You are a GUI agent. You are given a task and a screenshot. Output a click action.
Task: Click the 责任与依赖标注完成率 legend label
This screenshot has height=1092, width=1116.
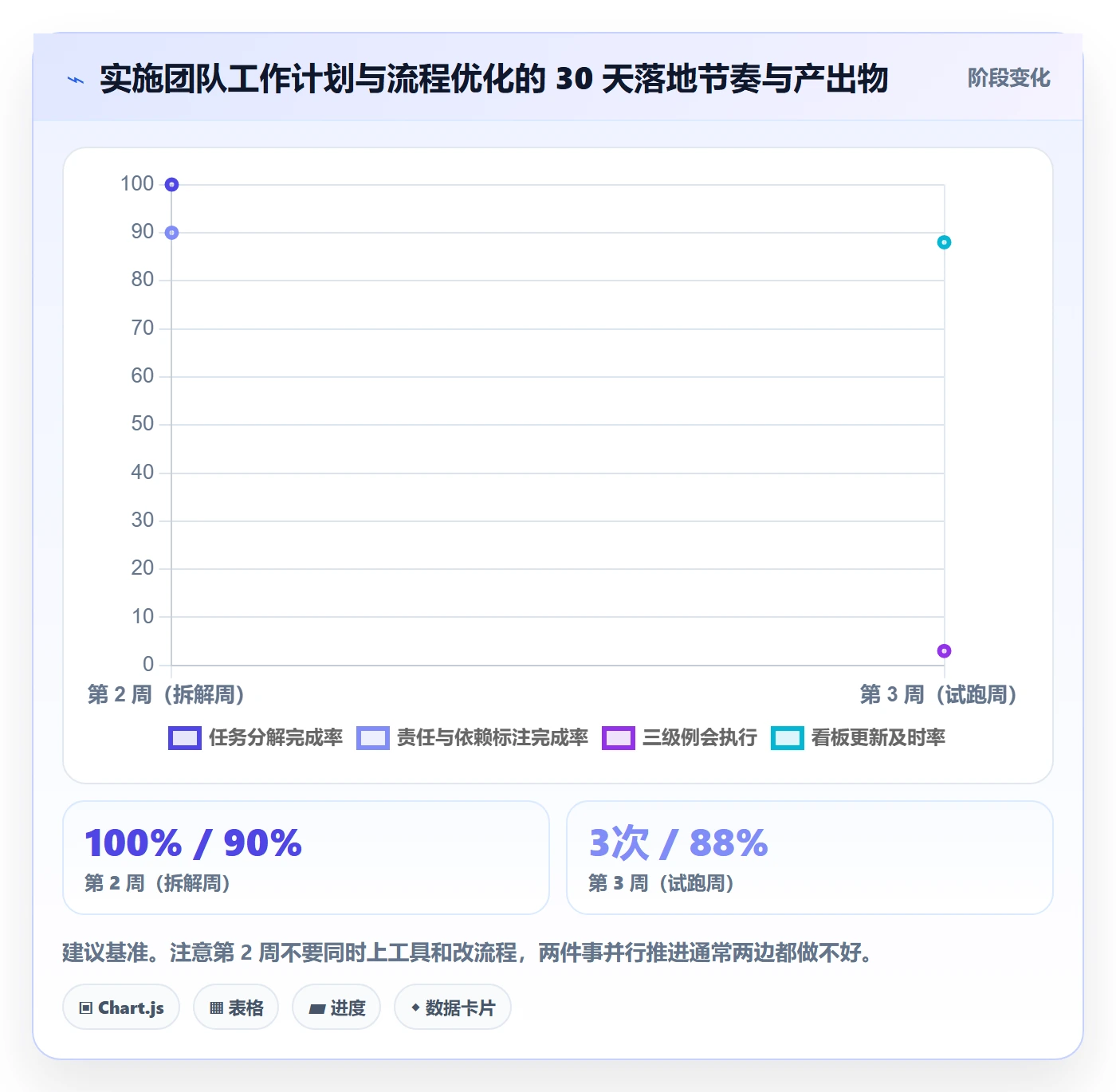[x=493, y=738]
